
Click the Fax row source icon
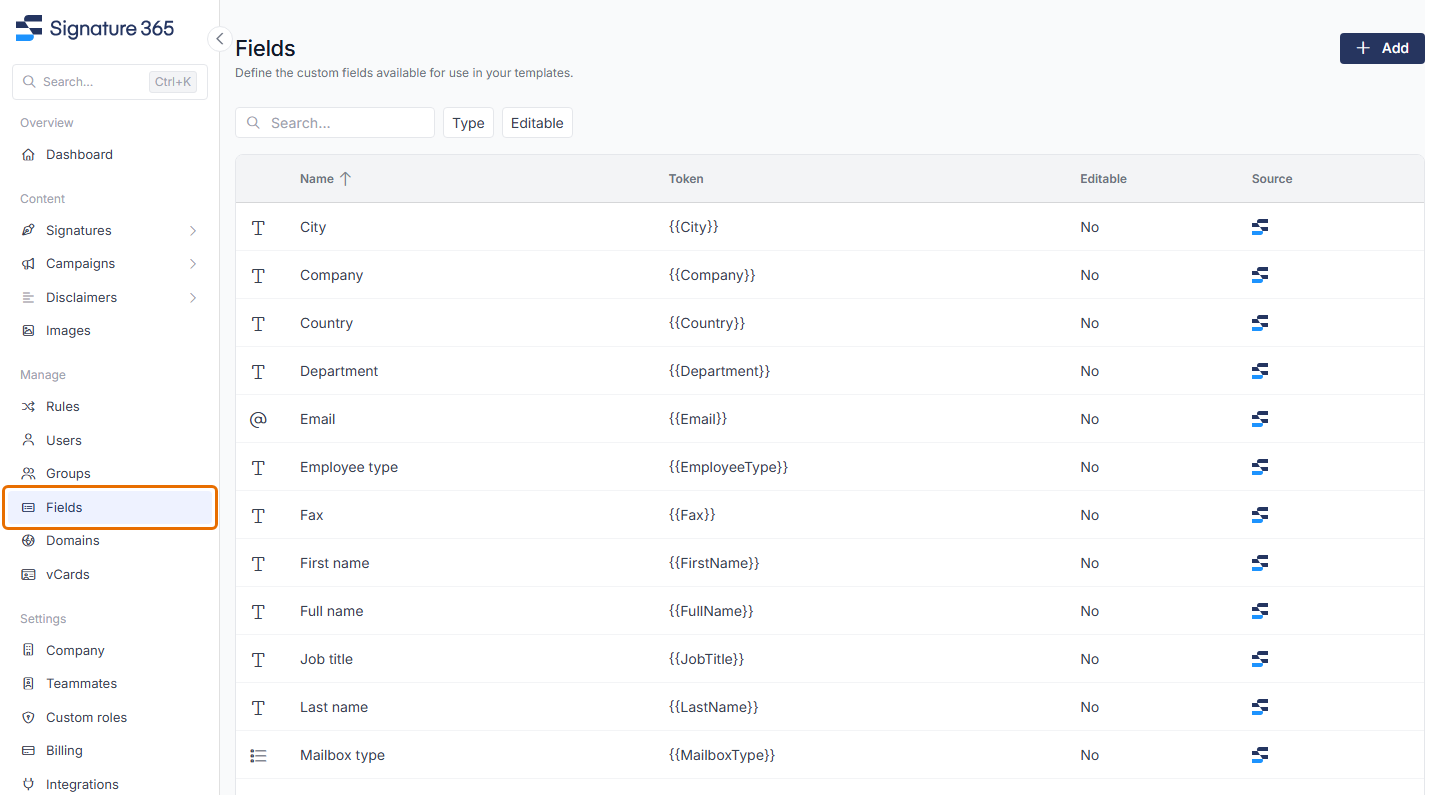click(1260, 515)
